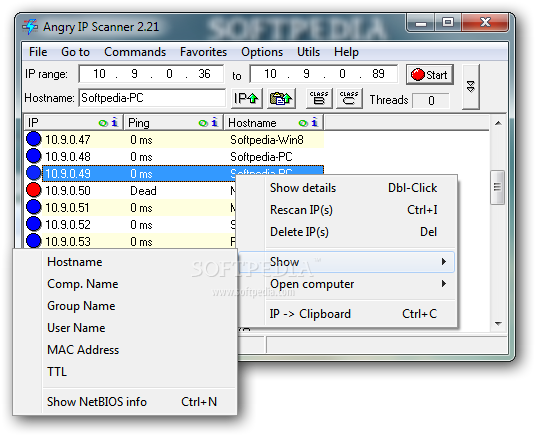The height and width of the screenshot is (436, 536).
Task: Choose Show NetBIOS info entry
Action: (125, 402)
